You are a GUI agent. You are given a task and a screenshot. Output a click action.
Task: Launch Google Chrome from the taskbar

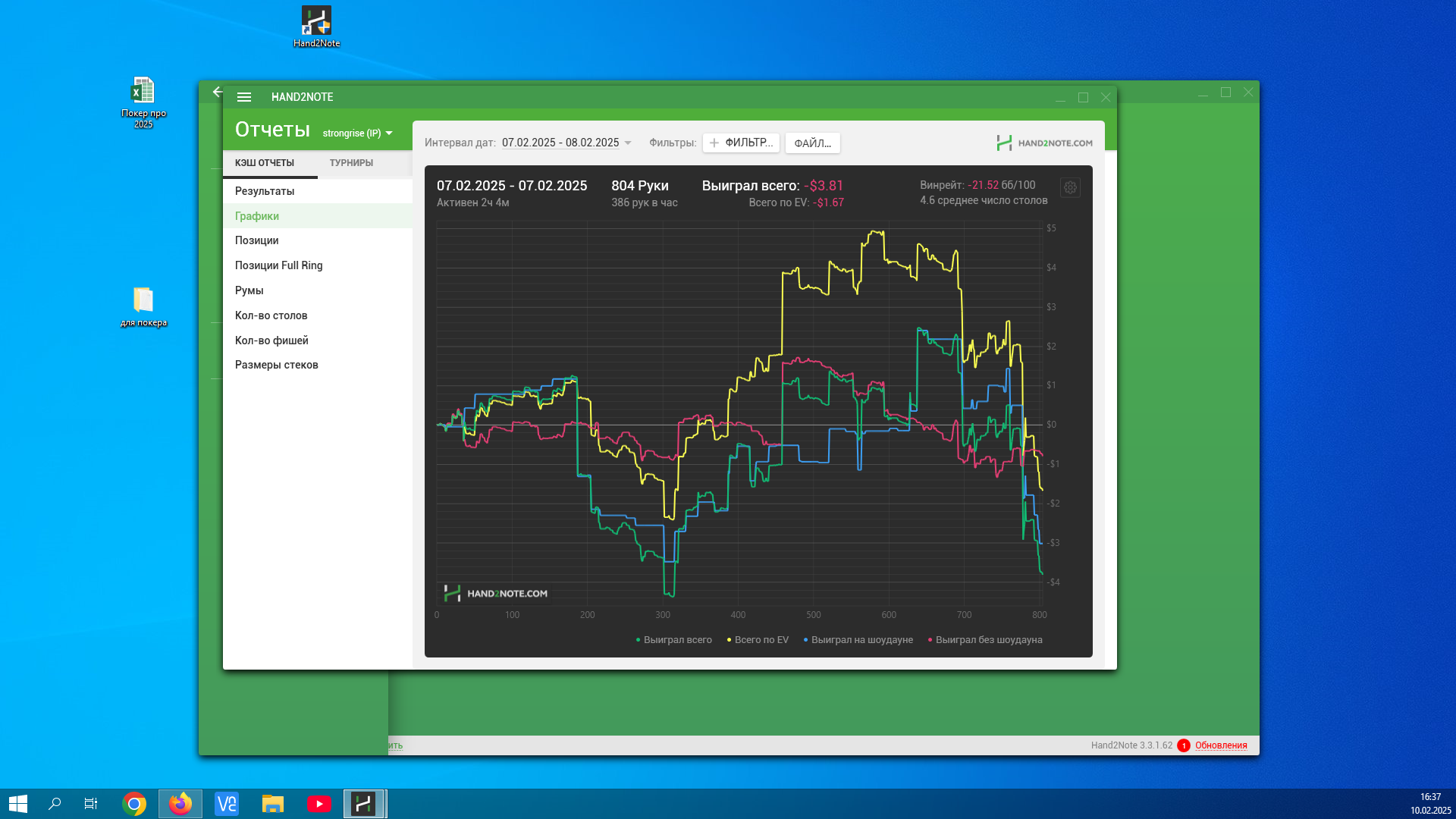click(x=134, y=804)
